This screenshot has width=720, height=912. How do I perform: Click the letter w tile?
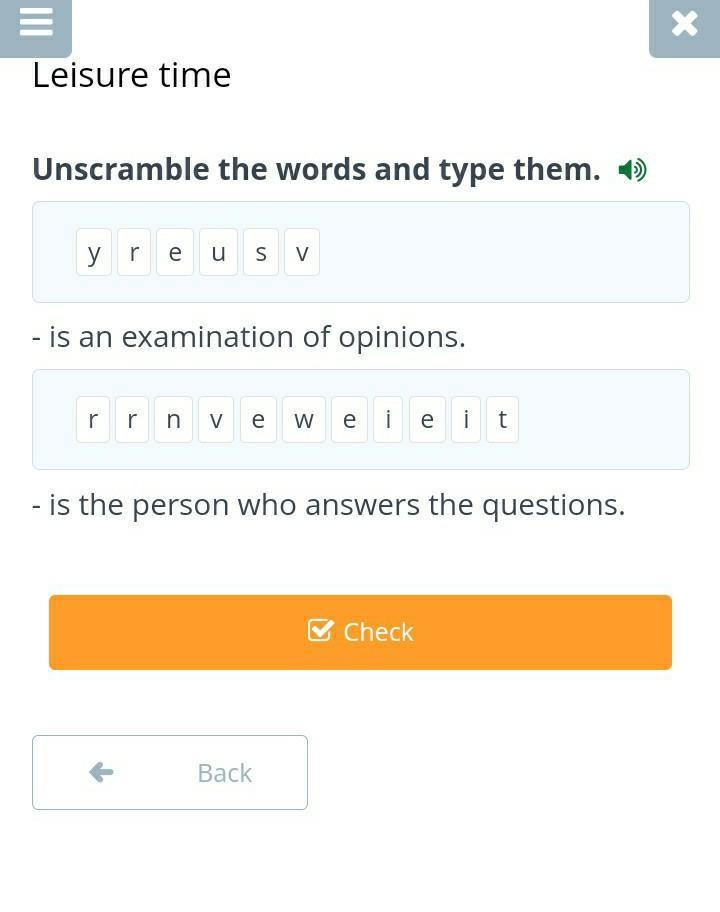coord(304,420)
